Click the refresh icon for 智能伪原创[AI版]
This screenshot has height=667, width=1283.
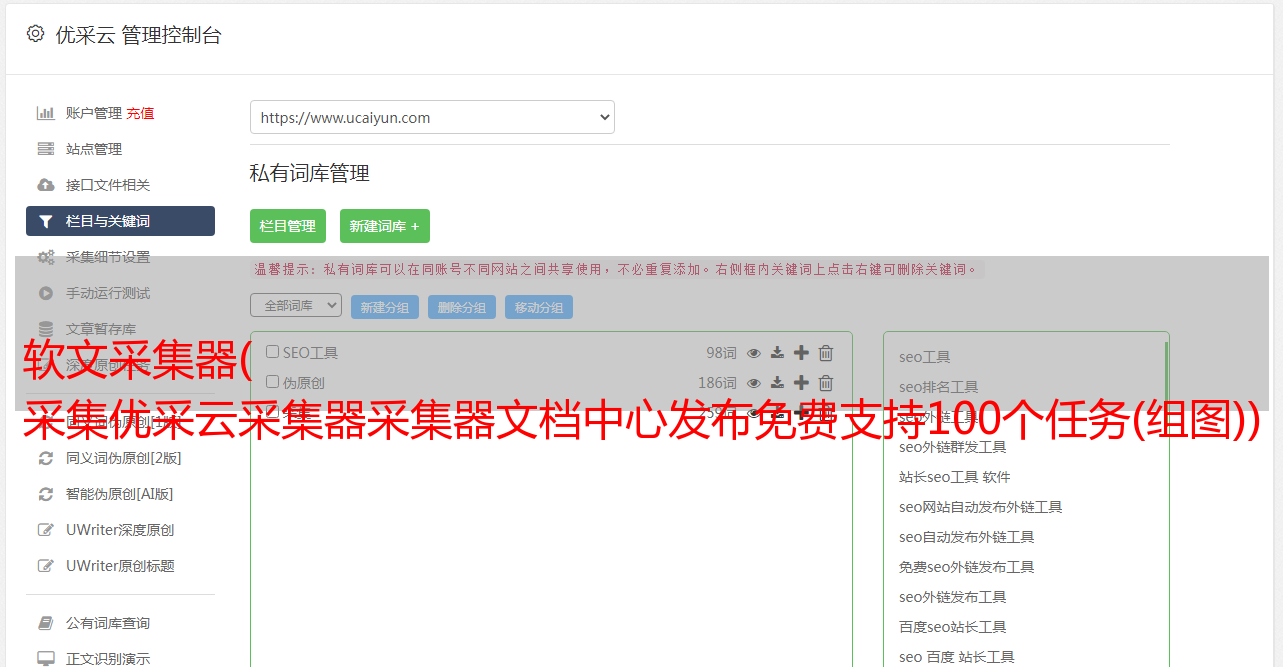point(46,494)
